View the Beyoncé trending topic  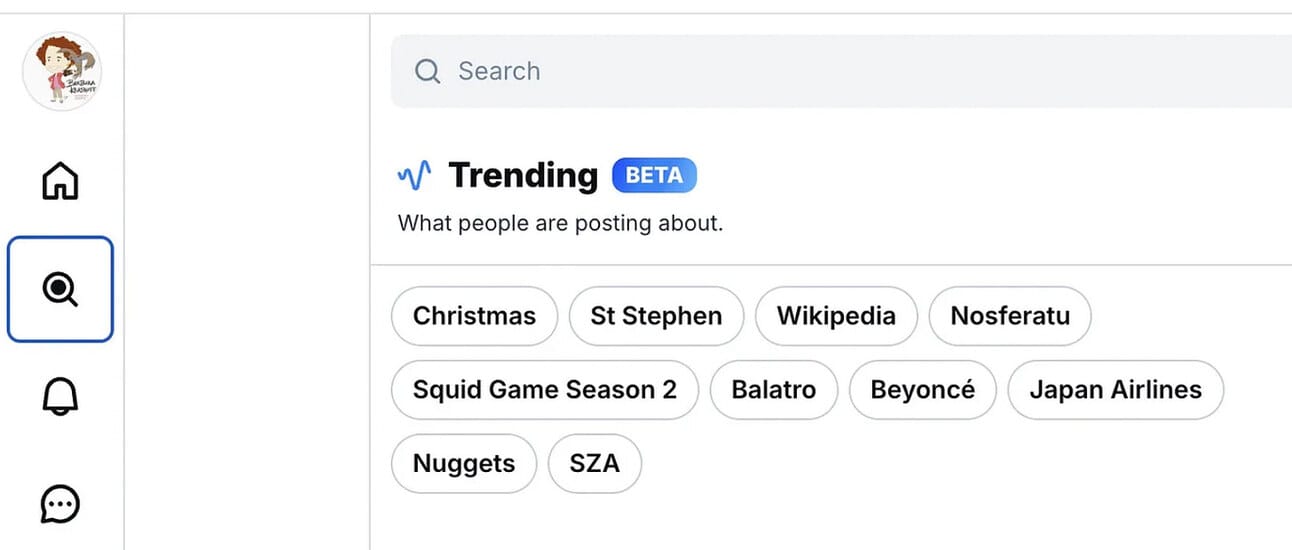(923, 389)
